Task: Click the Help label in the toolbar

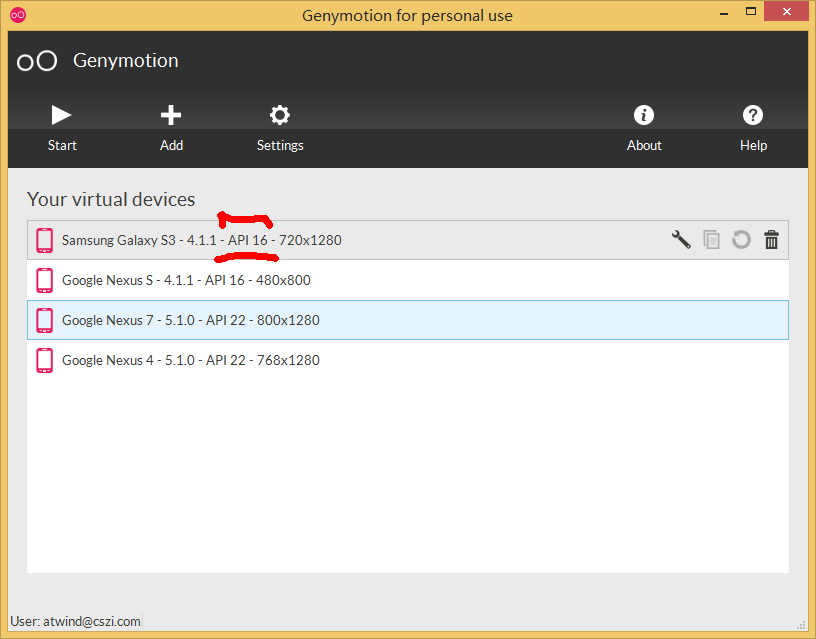Action: coord(754,145)
